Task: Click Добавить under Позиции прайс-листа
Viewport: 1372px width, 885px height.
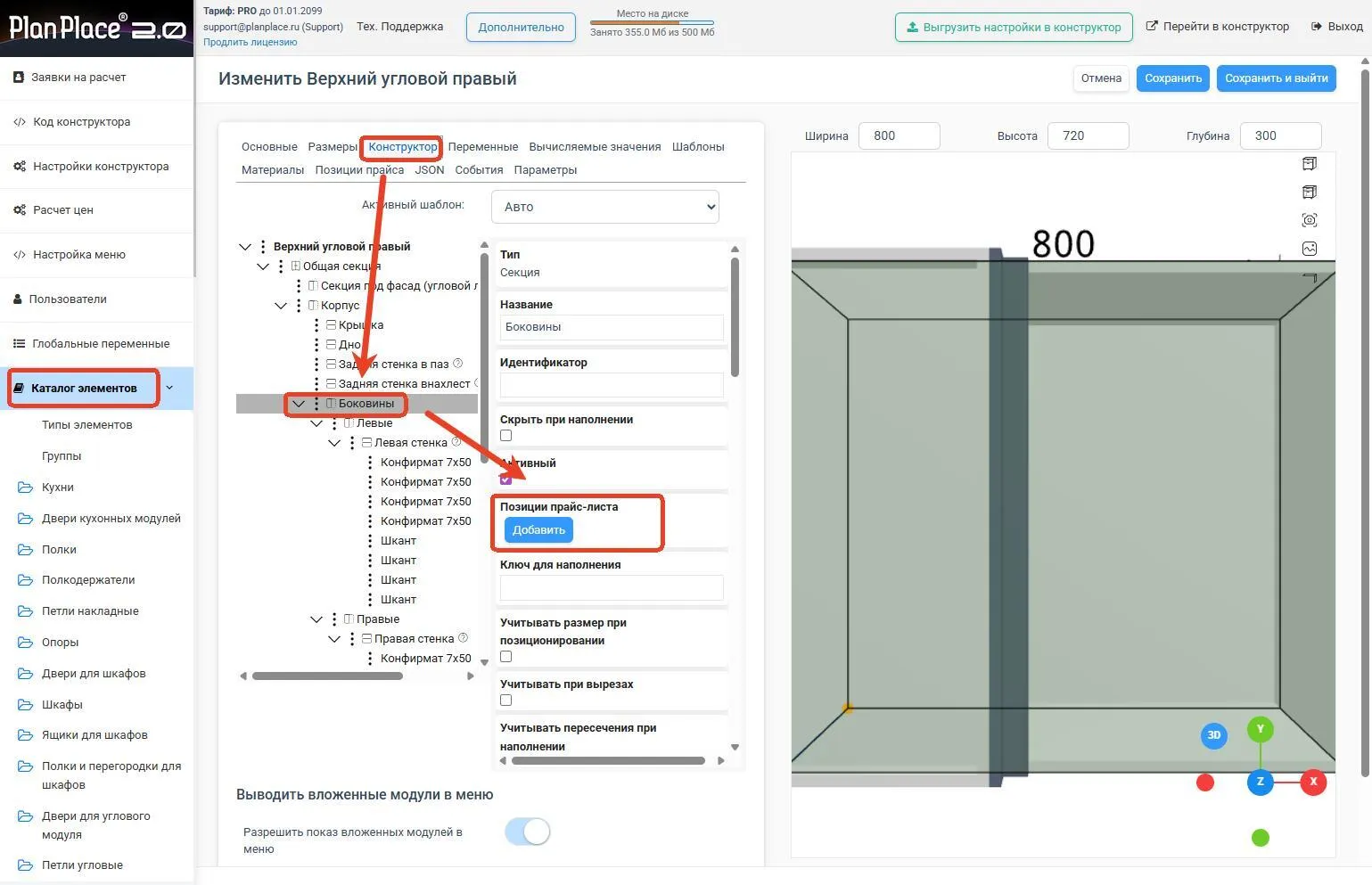Action: point(538,530)
